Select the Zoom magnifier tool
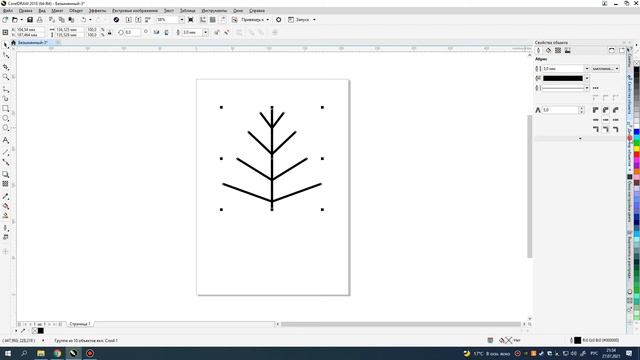The height and width of the screenshot is (360, 640). coord(6,77)
